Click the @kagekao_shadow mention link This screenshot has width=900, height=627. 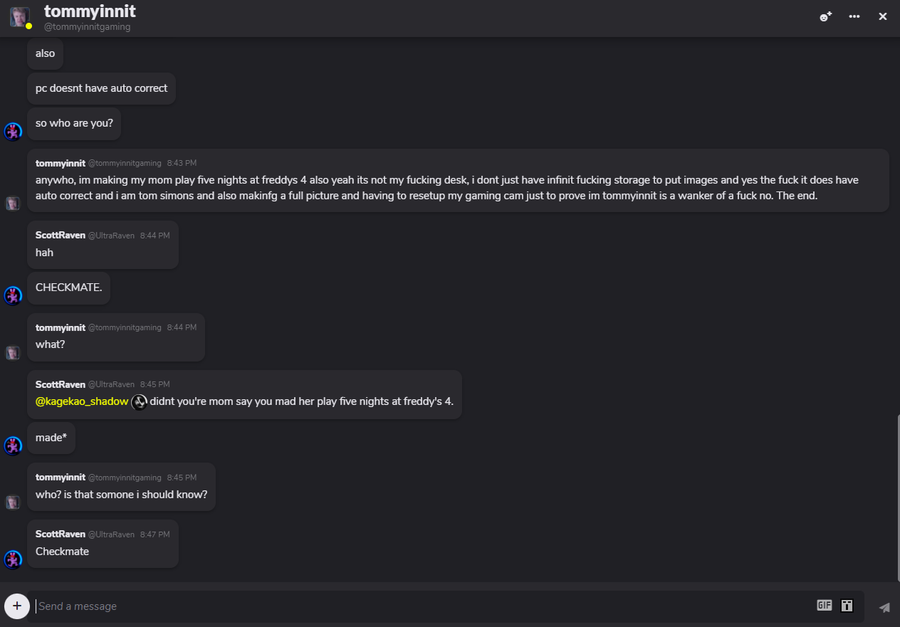[x=82, y=401]
